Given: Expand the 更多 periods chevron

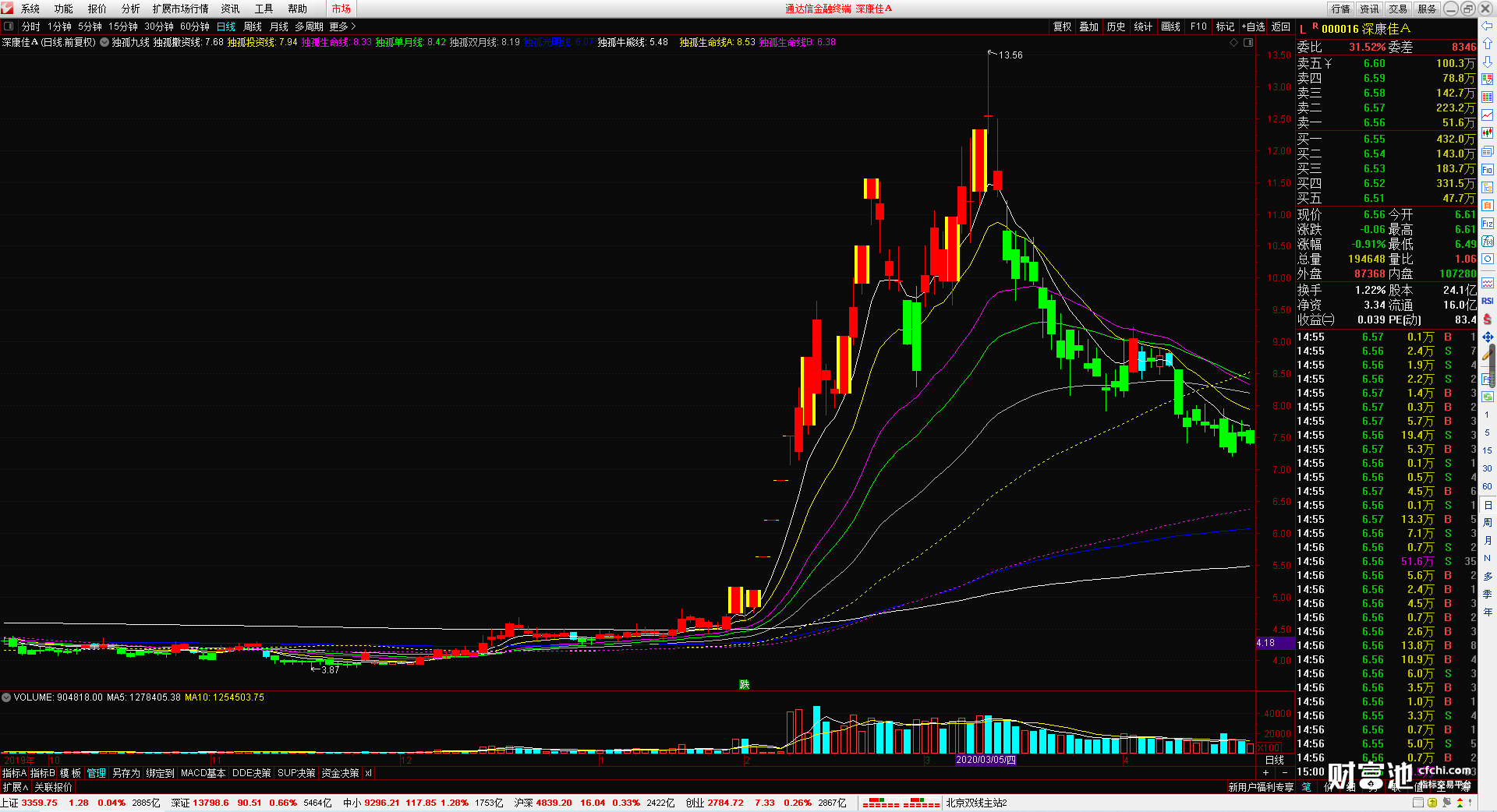Looking at the screenshot, I should click(353, 26).
